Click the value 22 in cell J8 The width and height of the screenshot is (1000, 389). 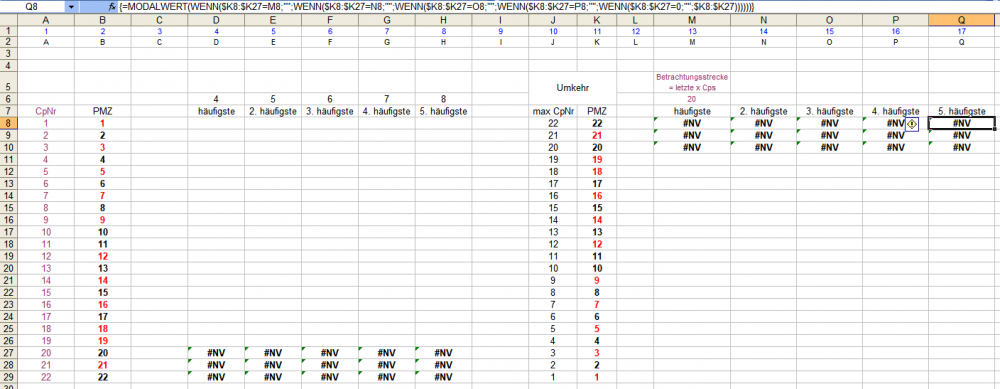552,123
